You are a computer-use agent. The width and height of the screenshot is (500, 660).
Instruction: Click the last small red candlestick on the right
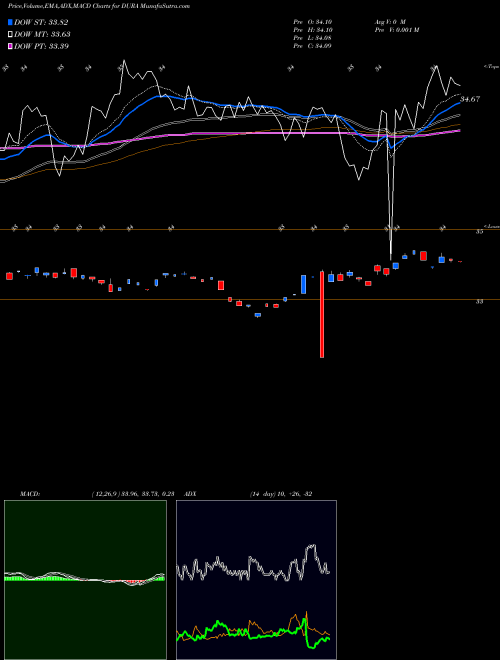point(460,262)
